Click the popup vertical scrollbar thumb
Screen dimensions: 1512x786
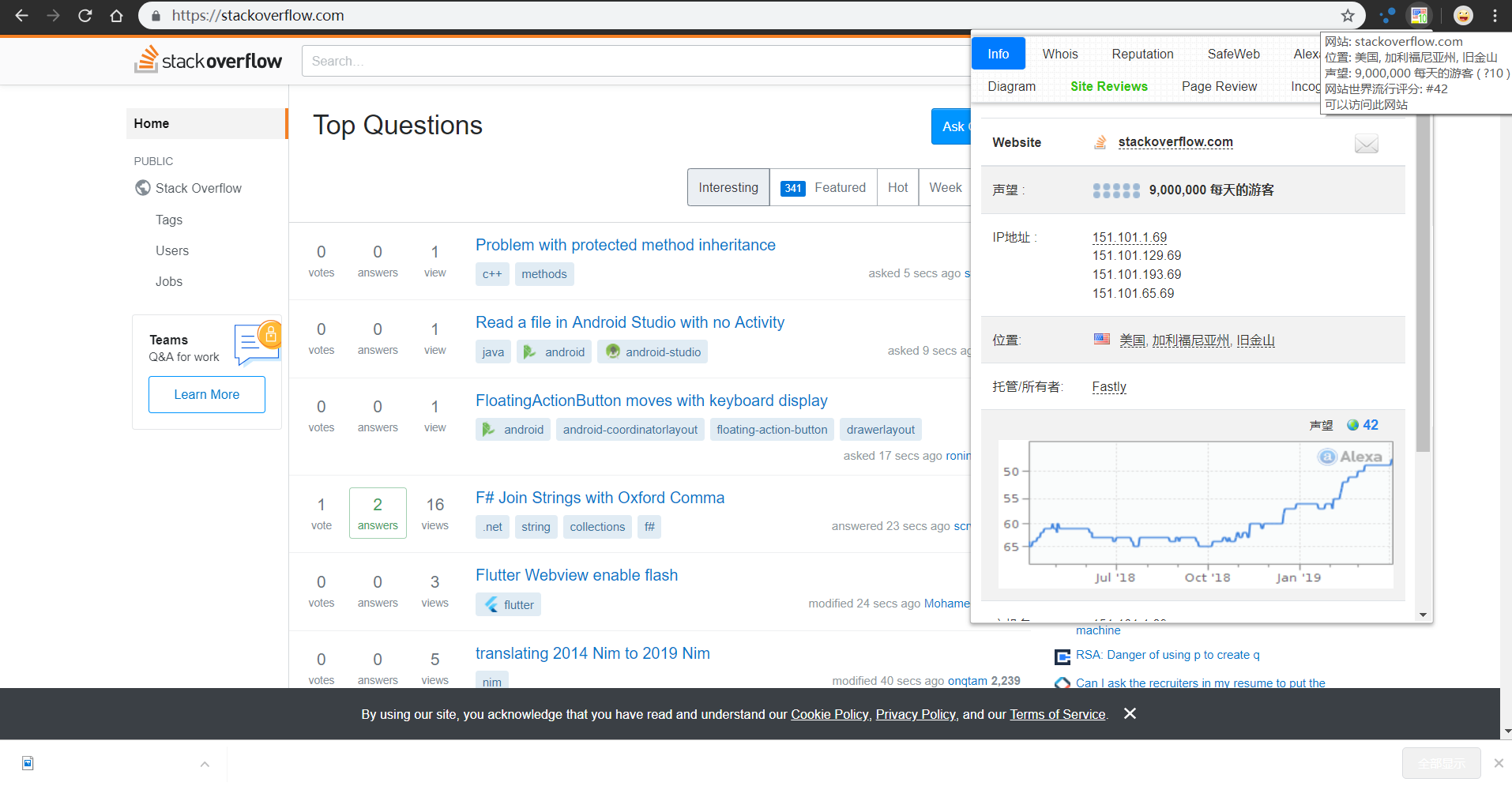click(1423, 284)
